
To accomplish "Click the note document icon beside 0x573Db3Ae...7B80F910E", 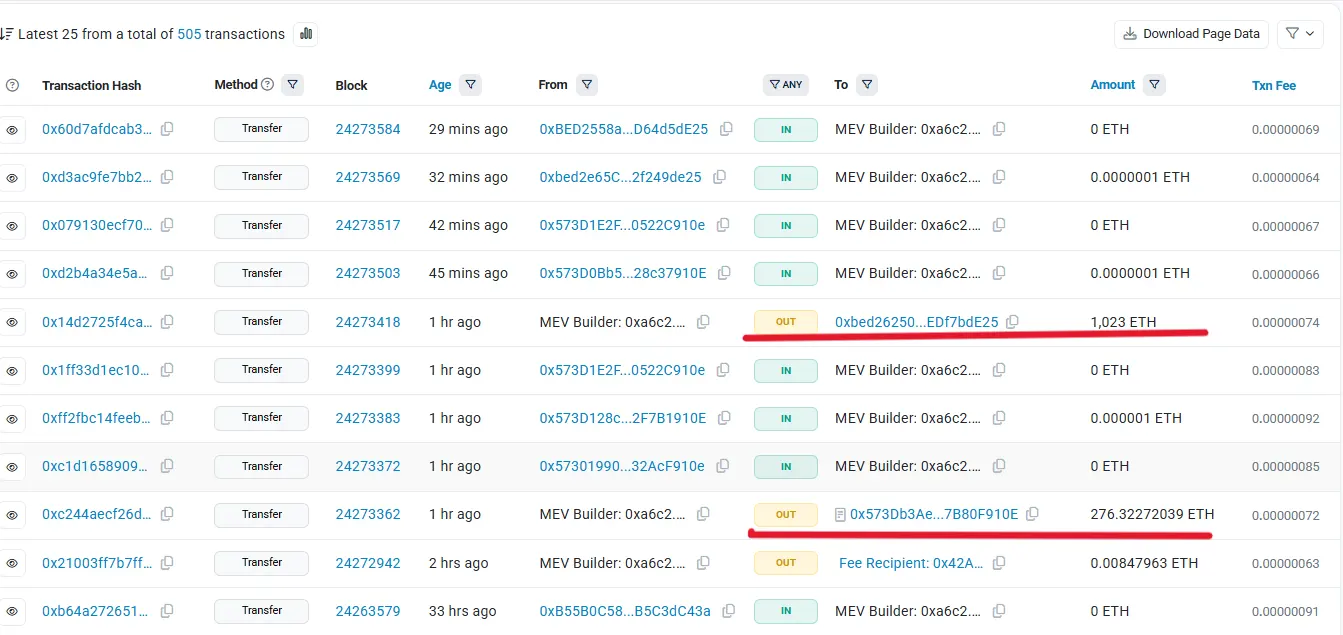I will point(838,514).
